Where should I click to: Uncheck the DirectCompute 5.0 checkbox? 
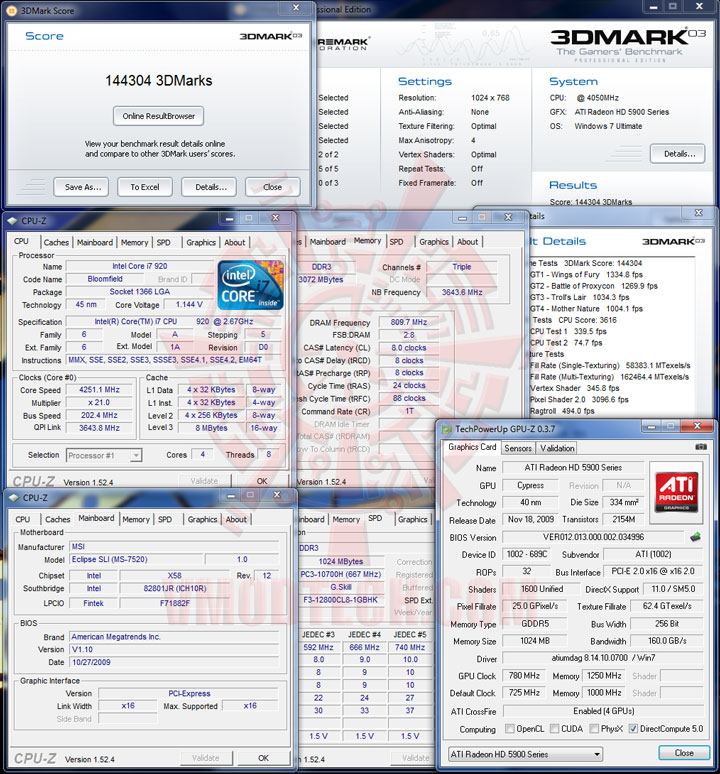click(x=633, y=729)
